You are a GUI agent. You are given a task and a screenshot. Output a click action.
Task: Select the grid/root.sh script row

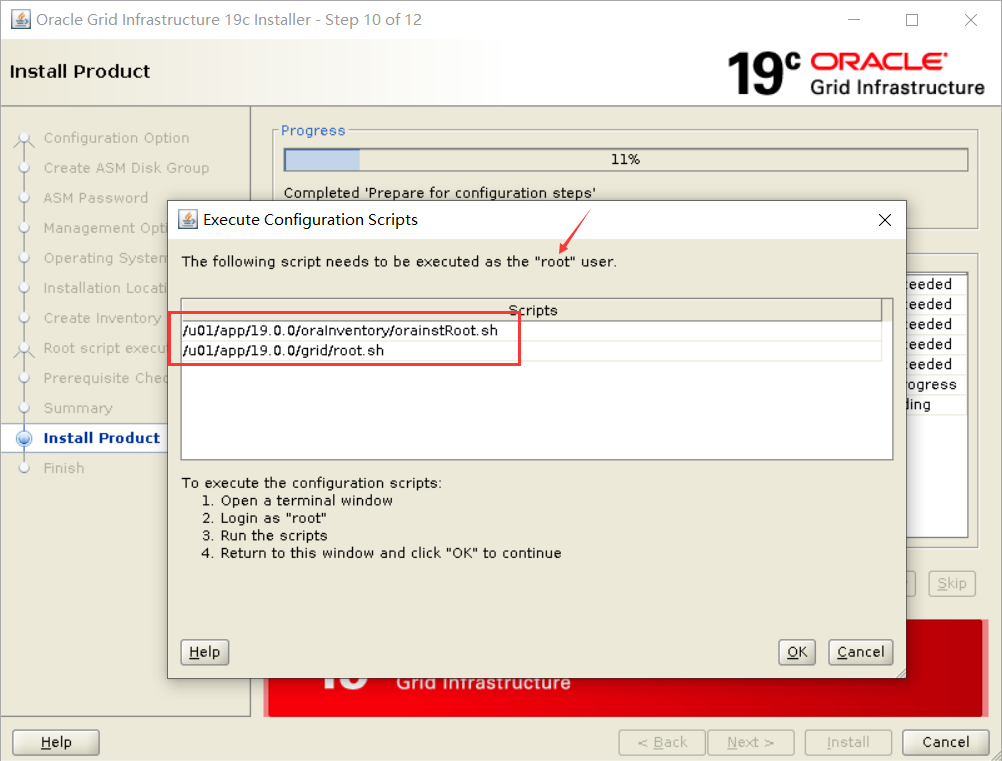click(532, 350)
